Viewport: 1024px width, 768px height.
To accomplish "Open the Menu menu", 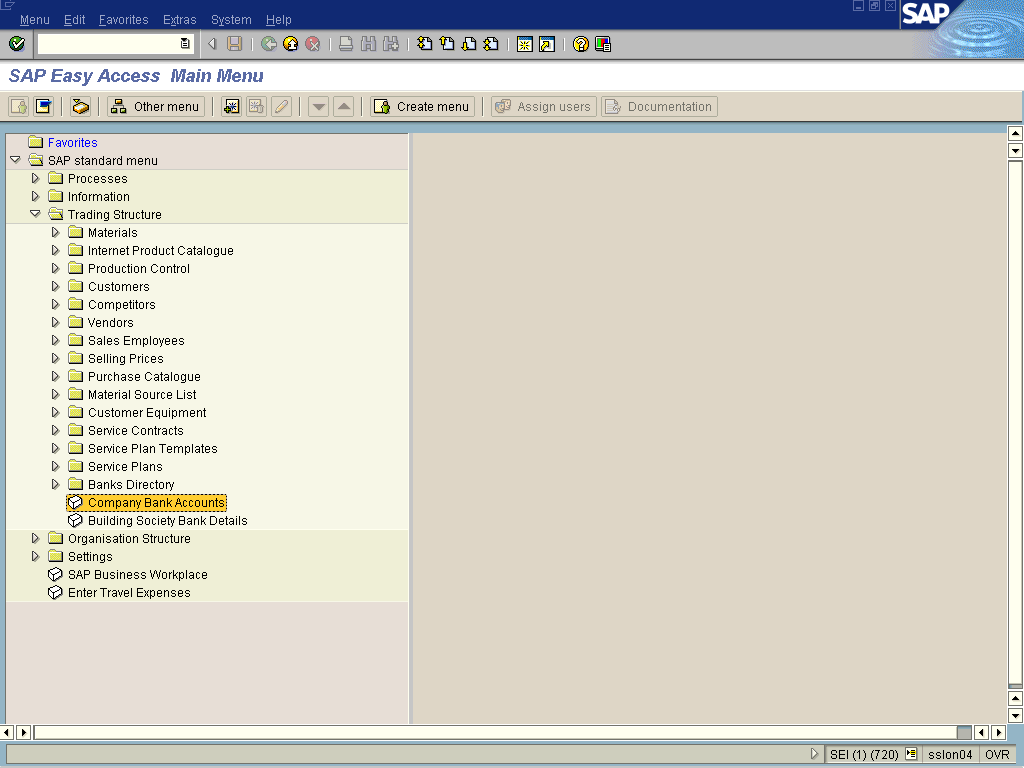I will click(35, 20).
